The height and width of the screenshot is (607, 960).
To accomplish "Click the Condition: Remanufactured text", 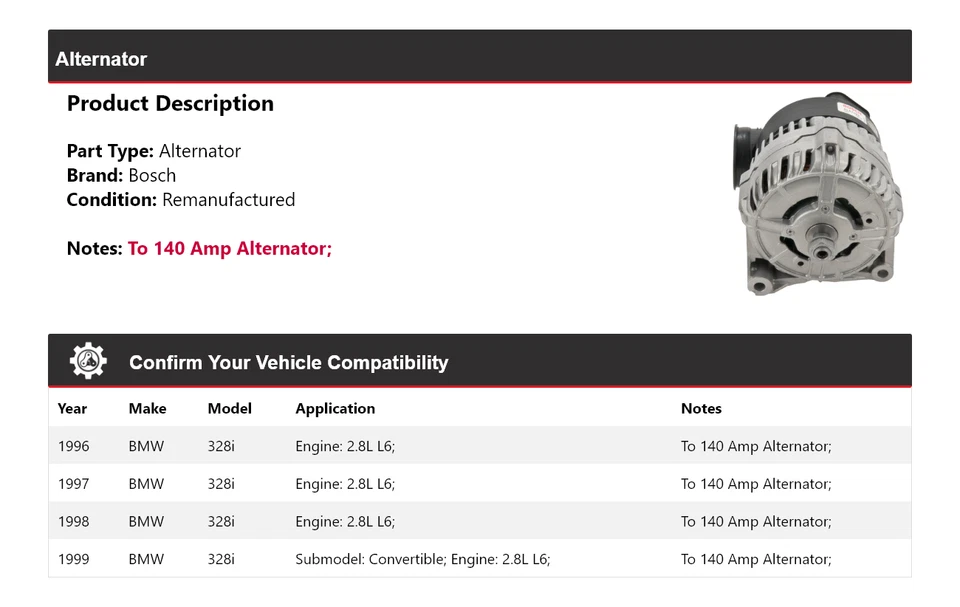I will [x=181, y=199].
